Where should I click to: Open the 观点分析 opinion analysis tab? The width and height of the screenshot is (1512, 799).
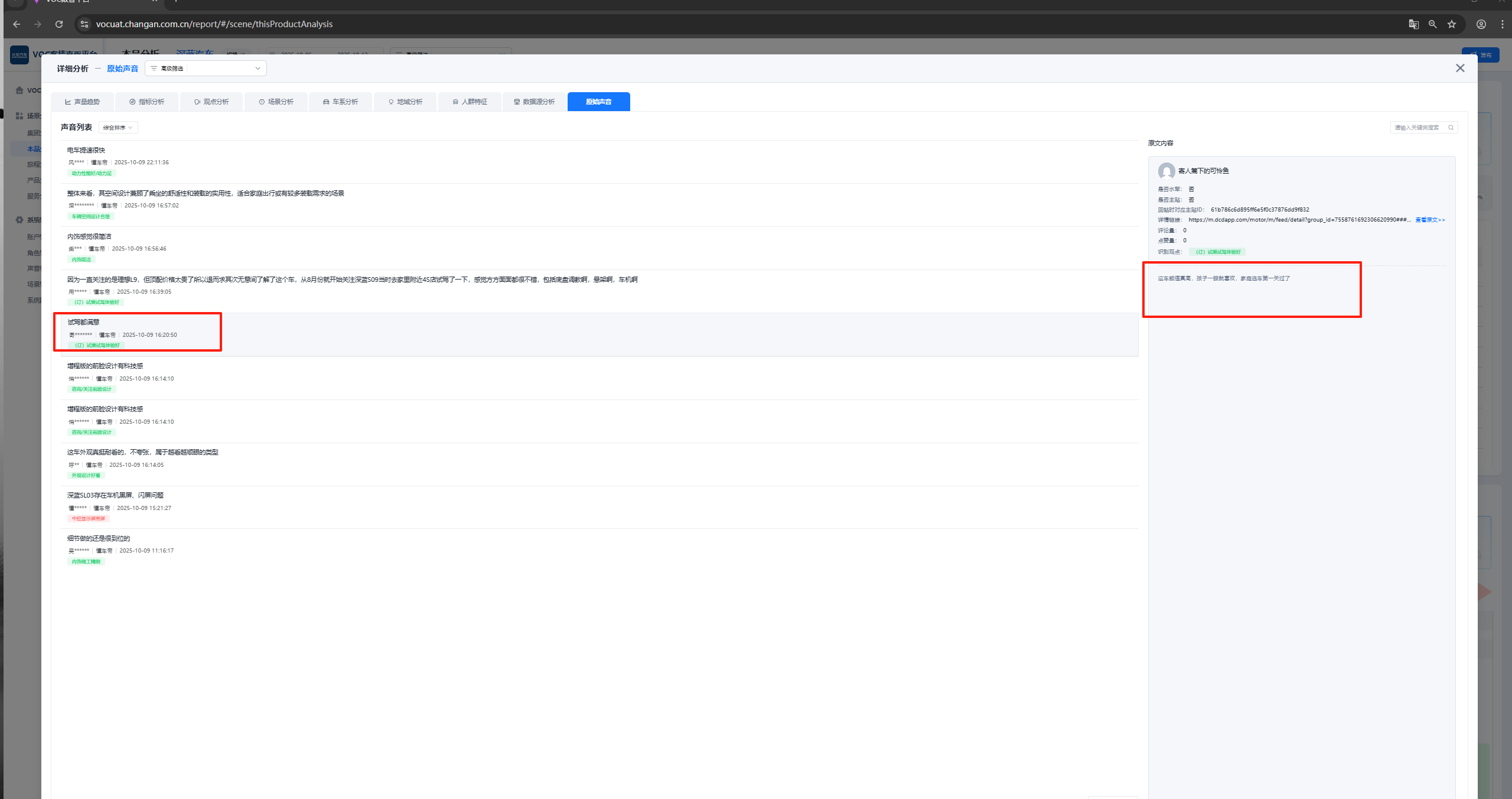211,102
